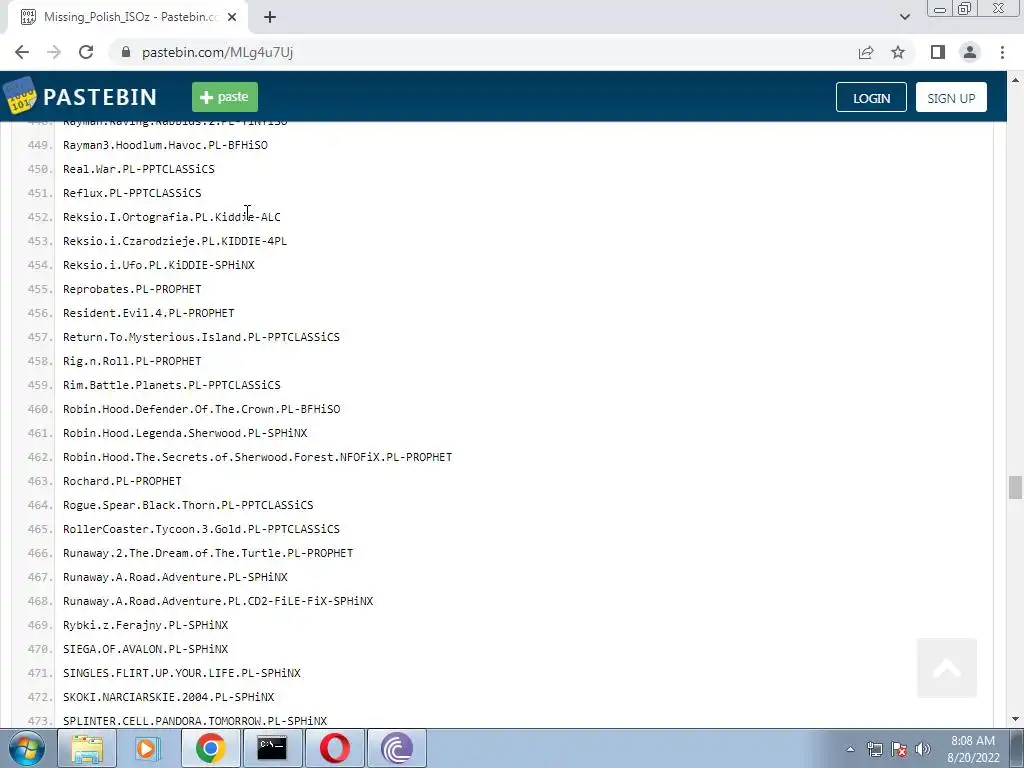Bookmark this page with the star

(898, 52)
